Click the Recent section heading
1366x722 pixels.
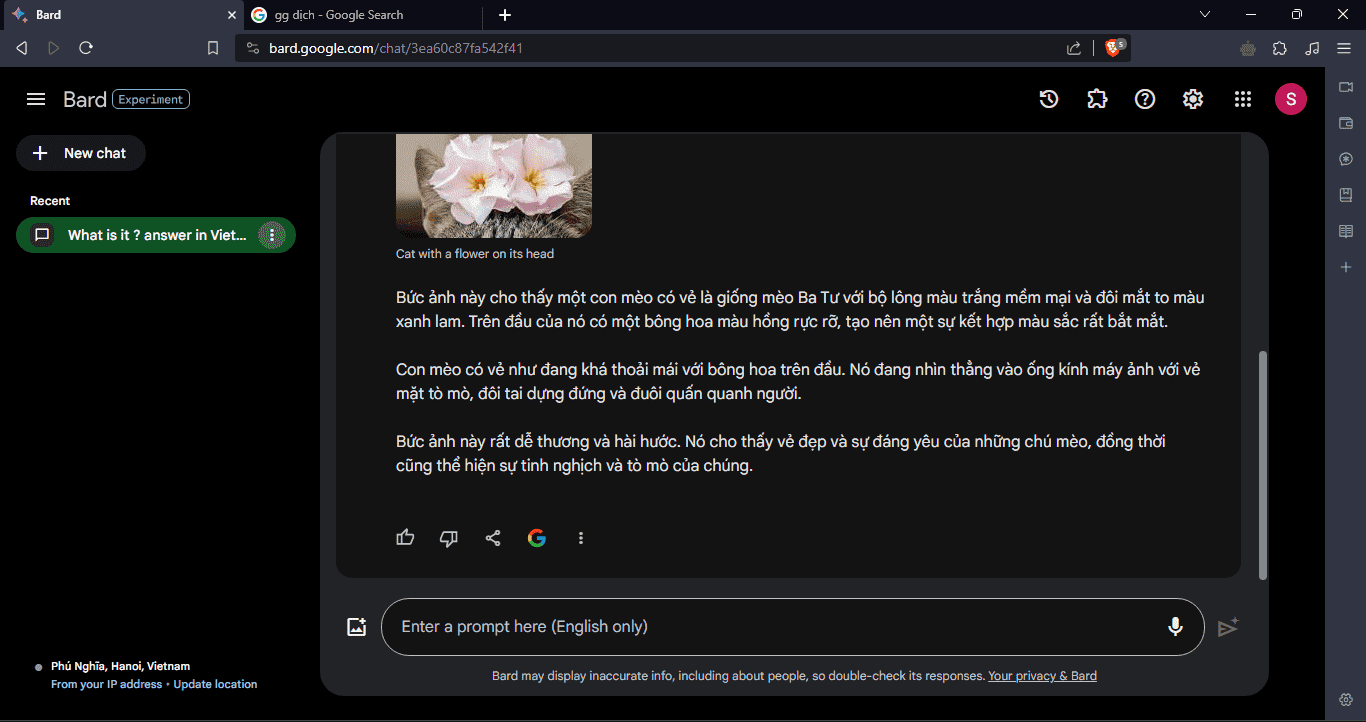point(50,201)
